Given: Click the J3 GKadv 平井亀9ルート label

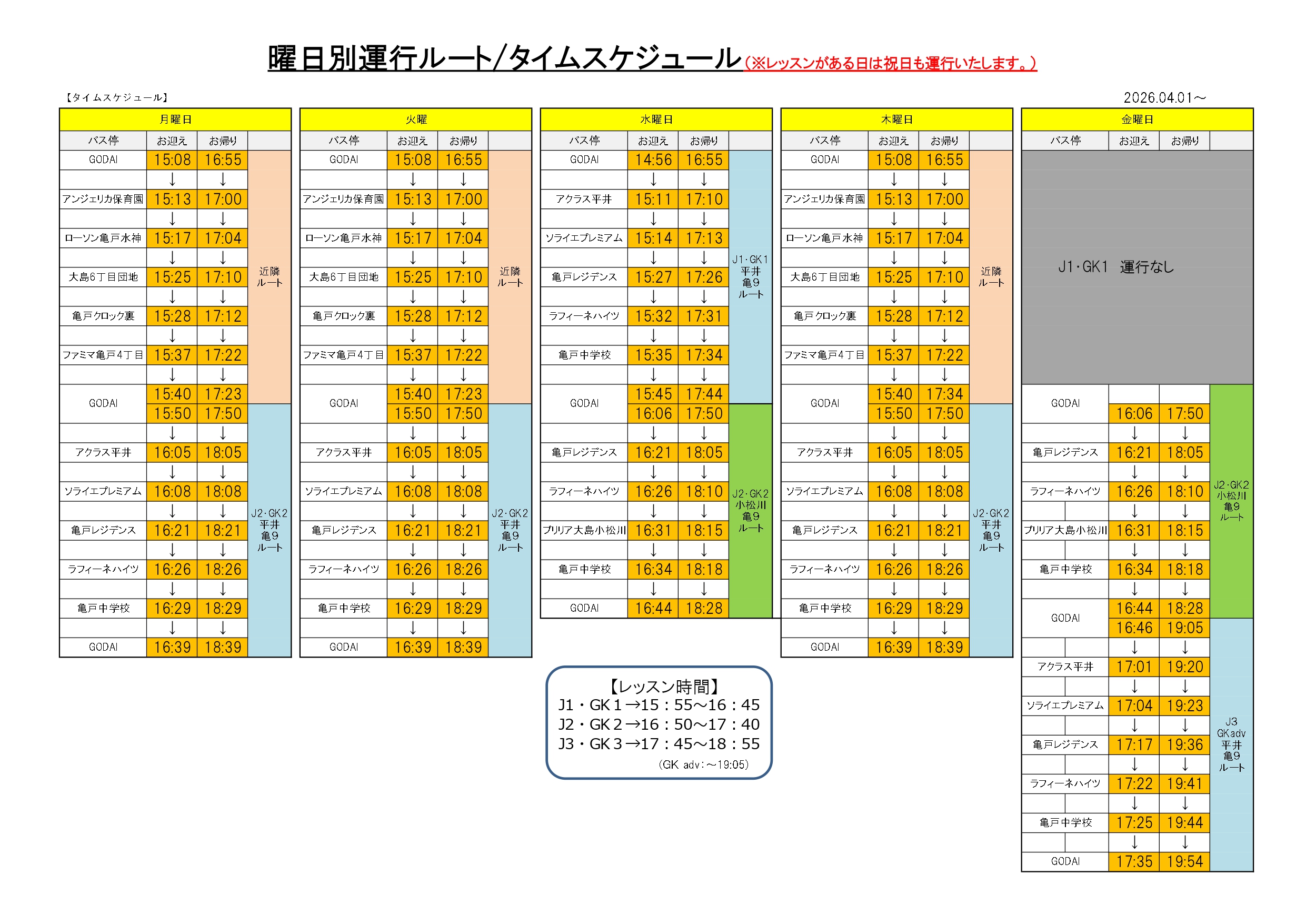Looking at the screenshot, I should pyautogui.click(x=1231, y=744).
